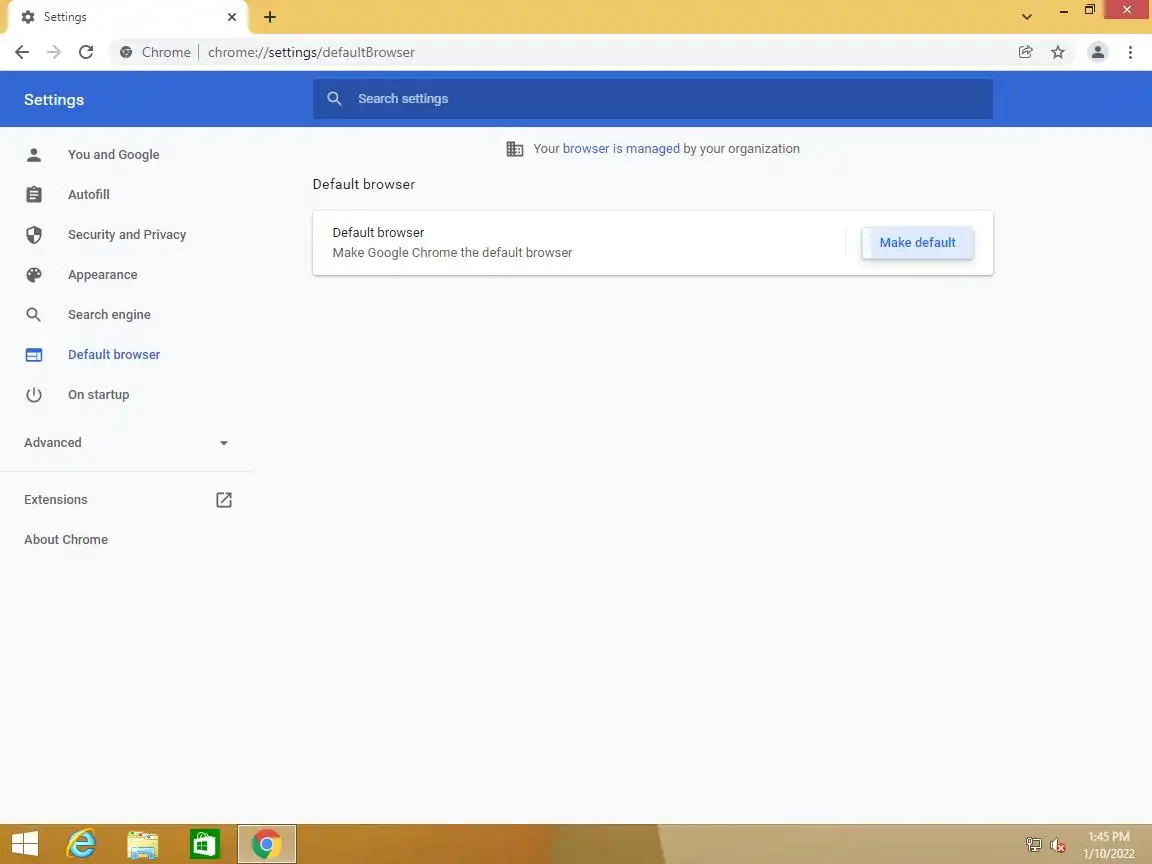This screenshot has width=1152, height=864.
Task: Focus the Search settings field
Action: pyautogui.click(x=652, y=98)
